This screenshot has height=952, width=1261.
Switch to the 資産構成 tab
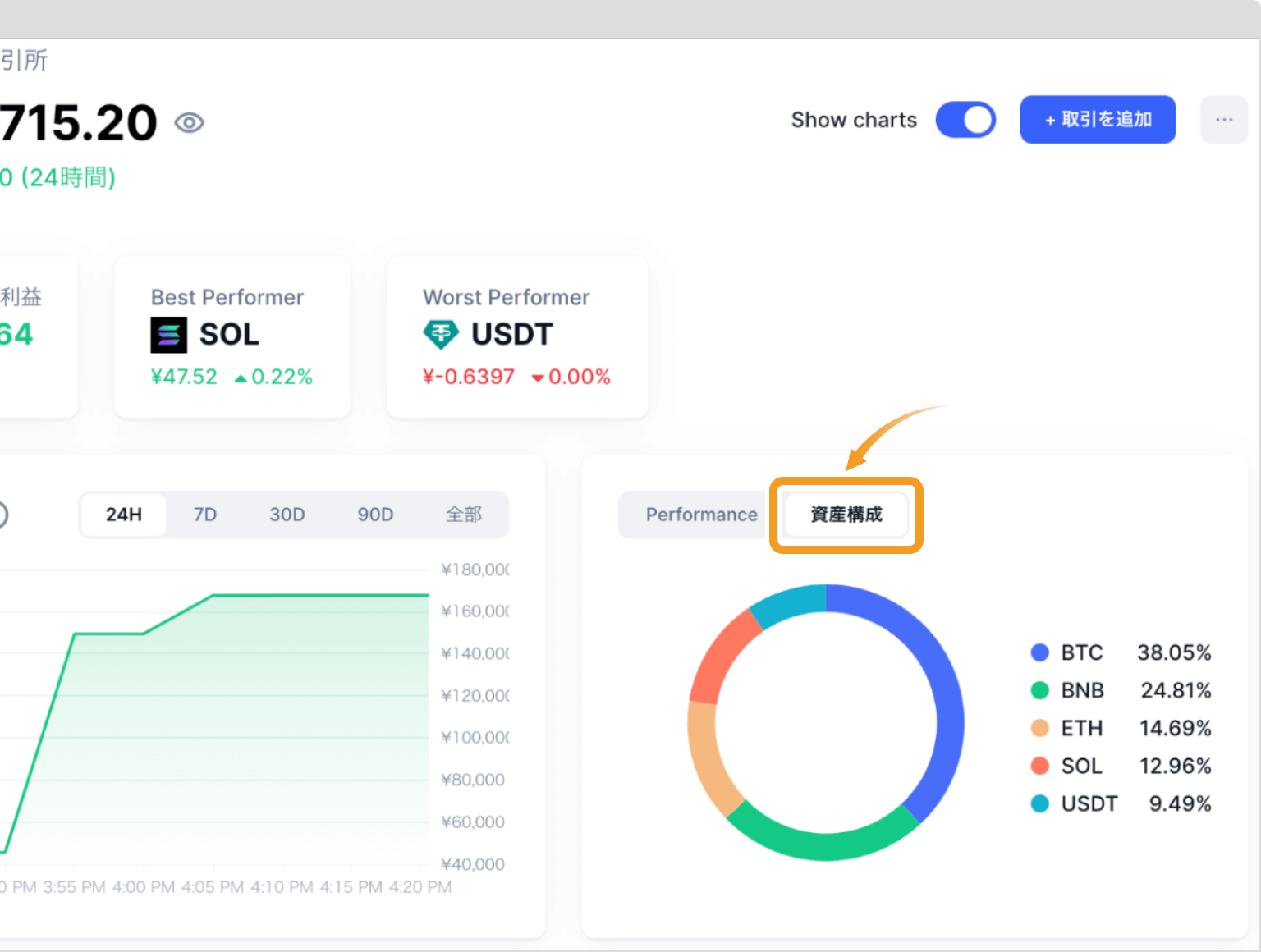[846, 515]
